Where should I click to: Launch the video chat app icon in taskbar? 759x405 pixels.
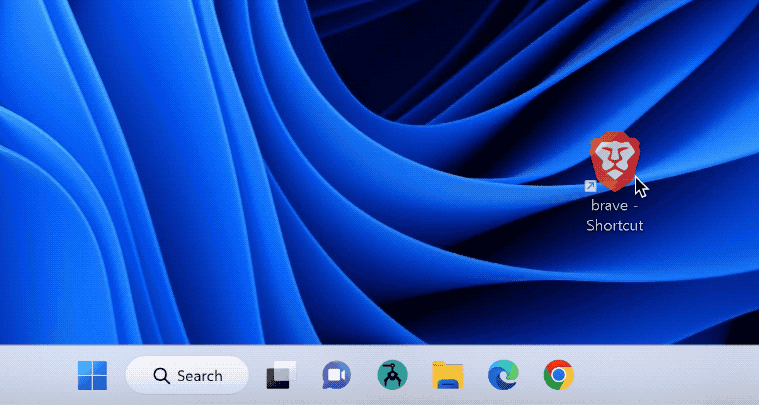pos(336,375)
